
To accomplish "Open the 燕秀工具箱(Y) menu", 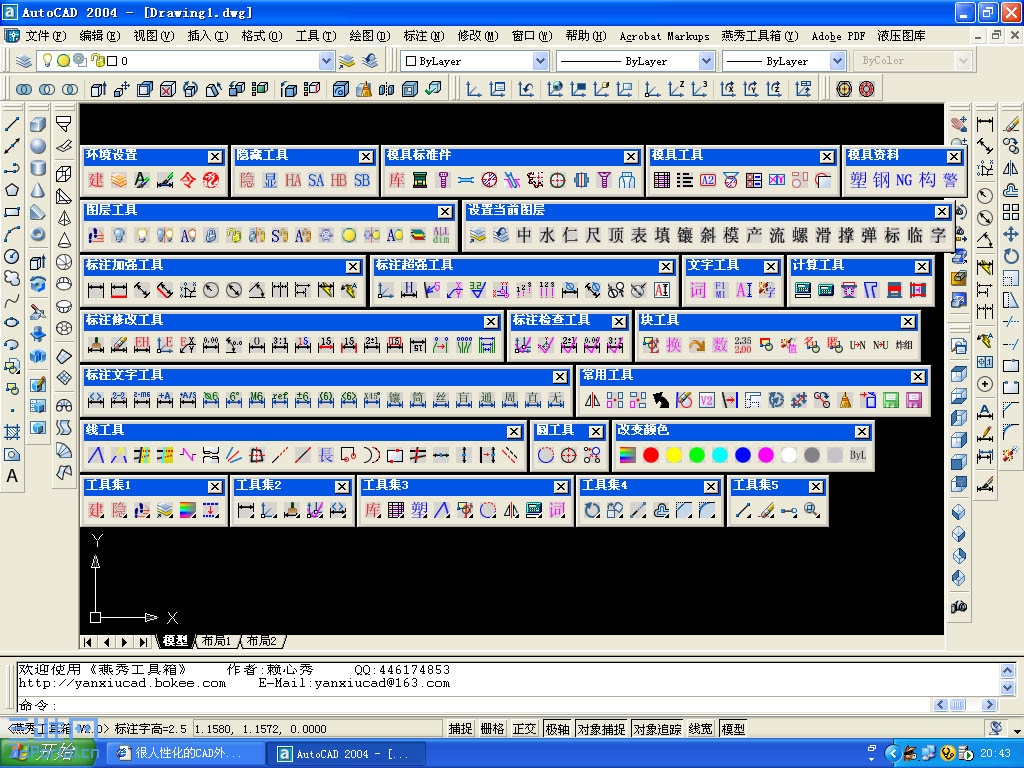I will tap(760, 36).
